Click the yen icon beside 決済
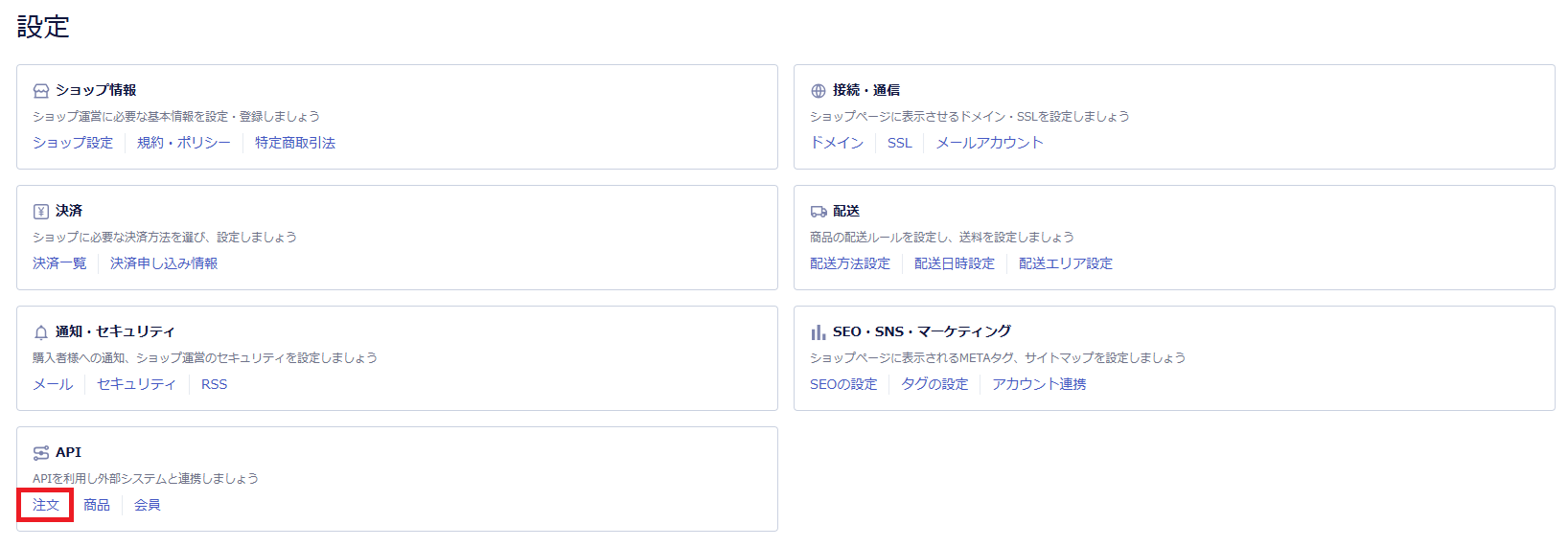This screenshot has width=1568, height=547. pyautogui.click(x=40, y=212)
